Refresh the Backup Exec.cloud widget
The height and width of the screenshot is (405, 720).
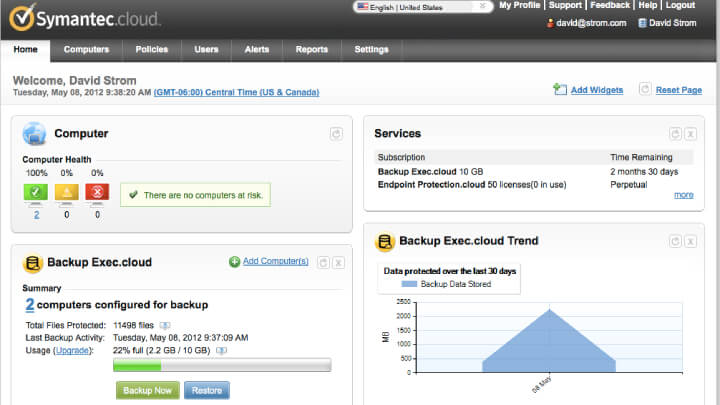click(x=323, y=263)
